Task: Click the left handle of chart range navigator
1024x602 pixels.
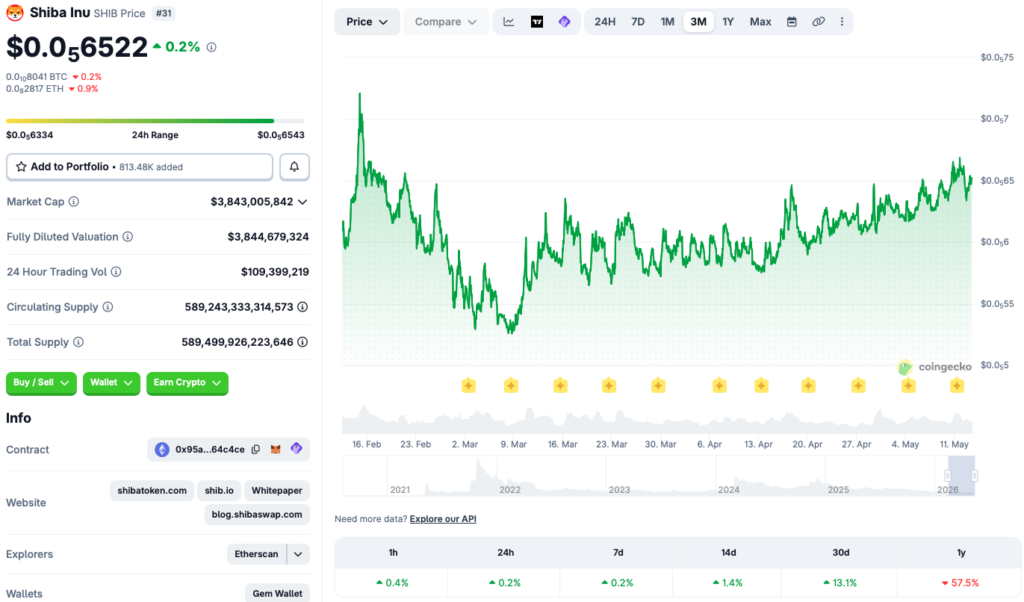Action: coord(948,476)
